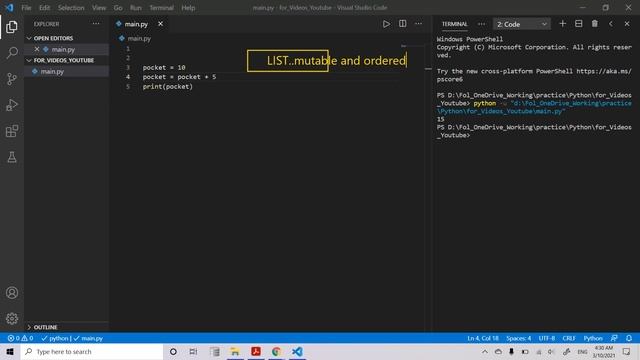Open editor More Actions ellipsis

[418, 24]
